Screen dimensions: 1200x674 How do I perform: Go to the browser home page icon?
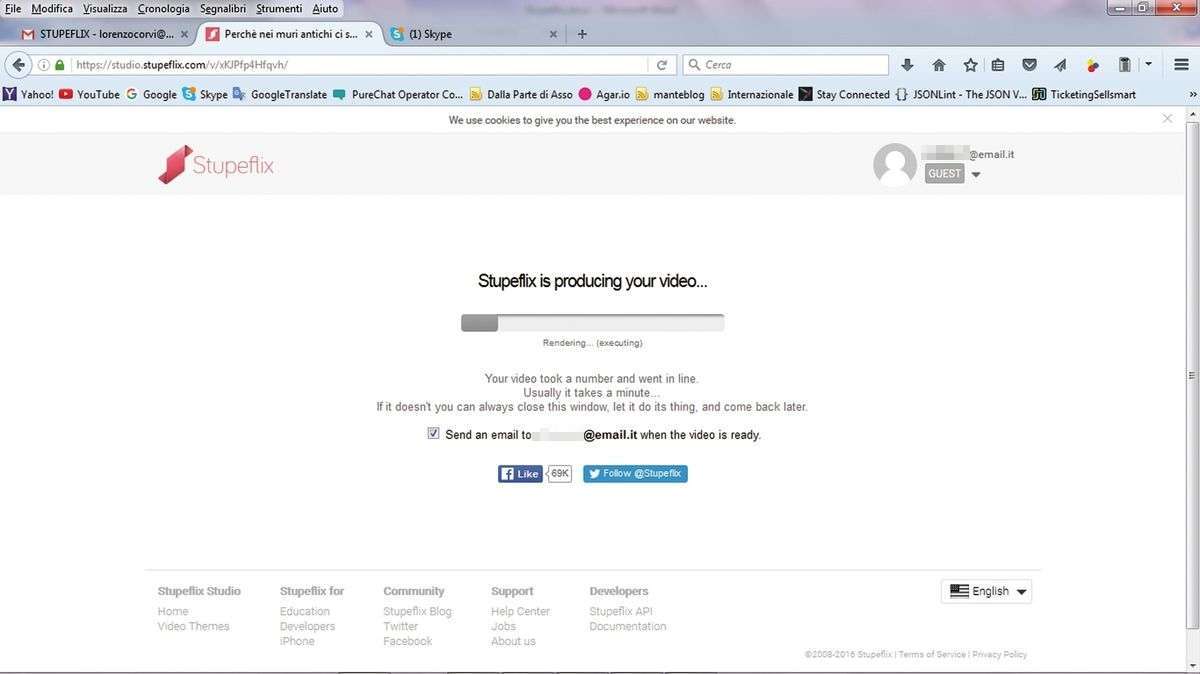pos(939,65)
